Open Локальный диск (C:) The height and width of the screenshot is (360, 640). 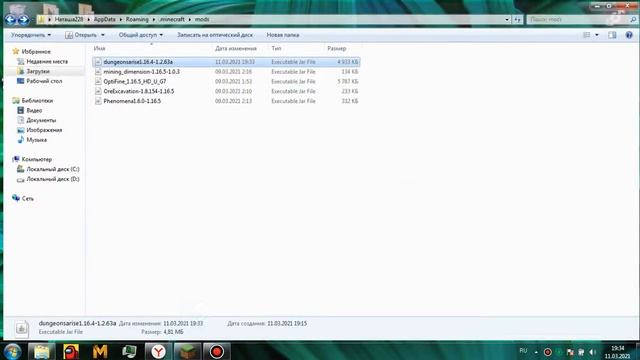(x=53, y=169)
